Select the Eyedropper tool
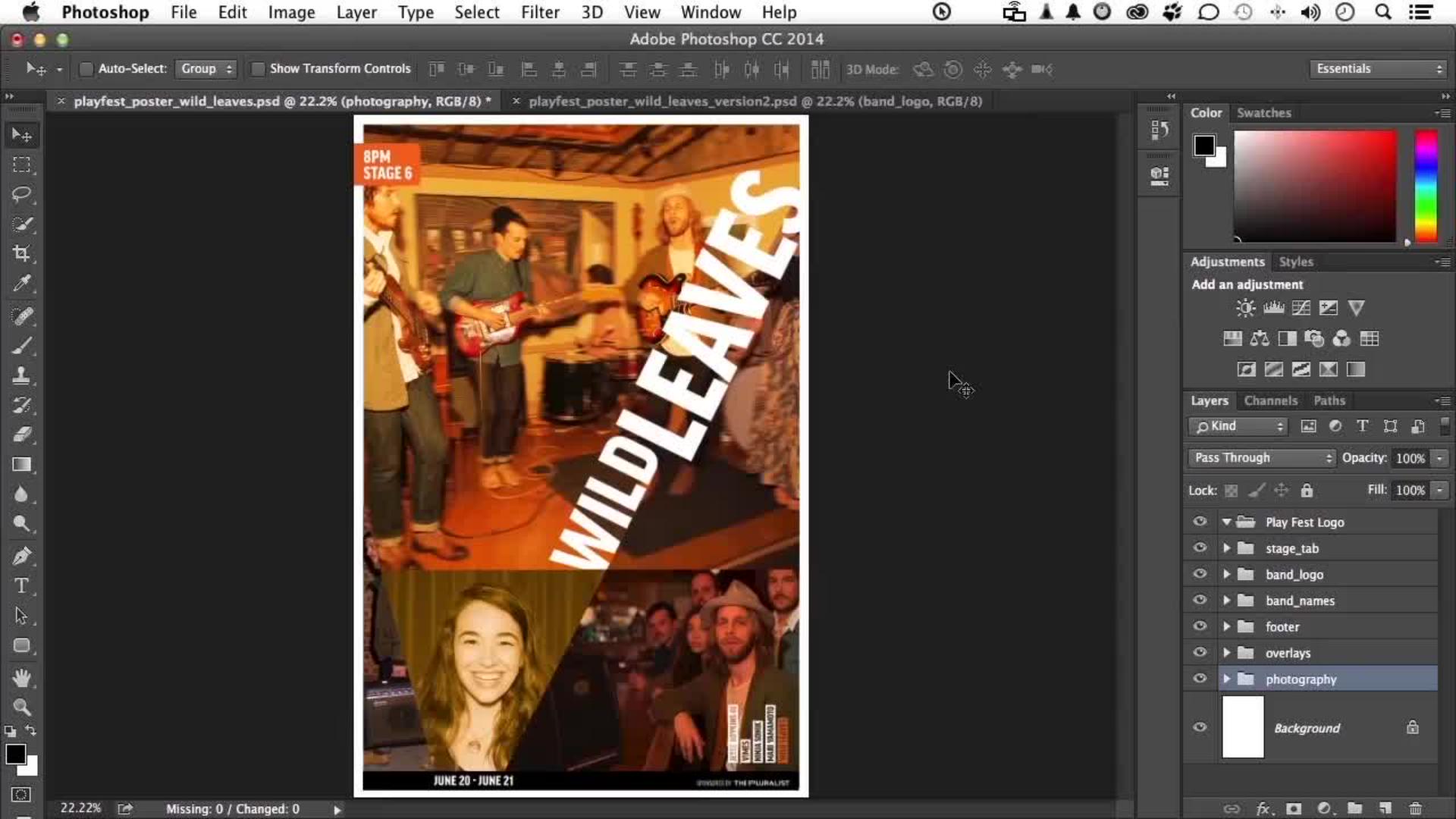This screenshot has height=819, width=1456. click(x=21, y=284)
